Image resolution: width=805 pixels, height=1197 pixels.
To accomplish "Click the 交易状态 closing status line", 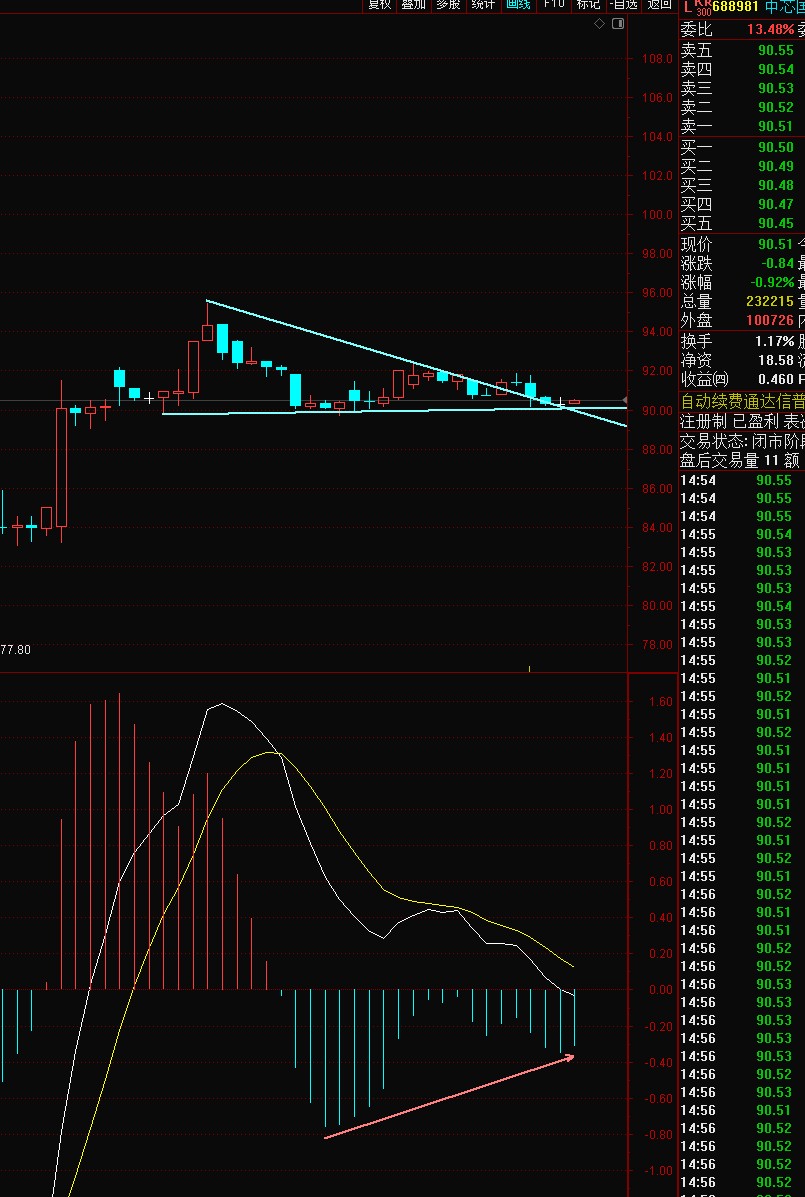I will [x=742, y=442].
